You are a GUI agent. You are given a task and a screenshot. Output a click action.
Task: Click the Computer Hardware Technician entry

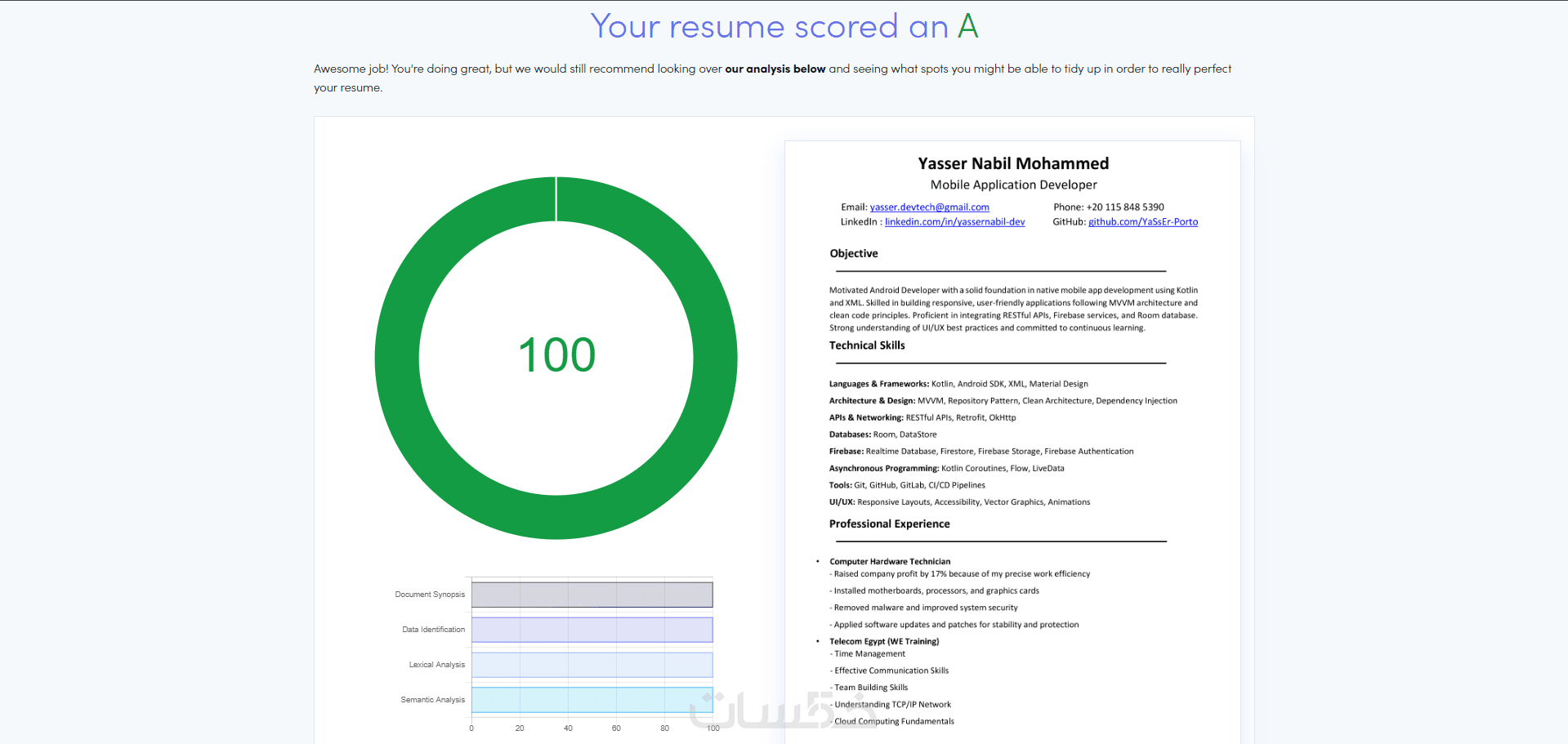point(890,562)
